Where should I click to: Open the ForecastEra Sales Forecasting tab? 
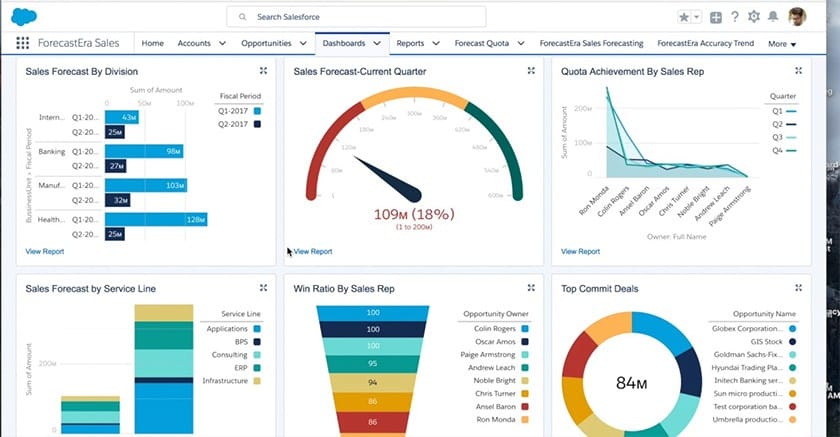tap(591, 43)
